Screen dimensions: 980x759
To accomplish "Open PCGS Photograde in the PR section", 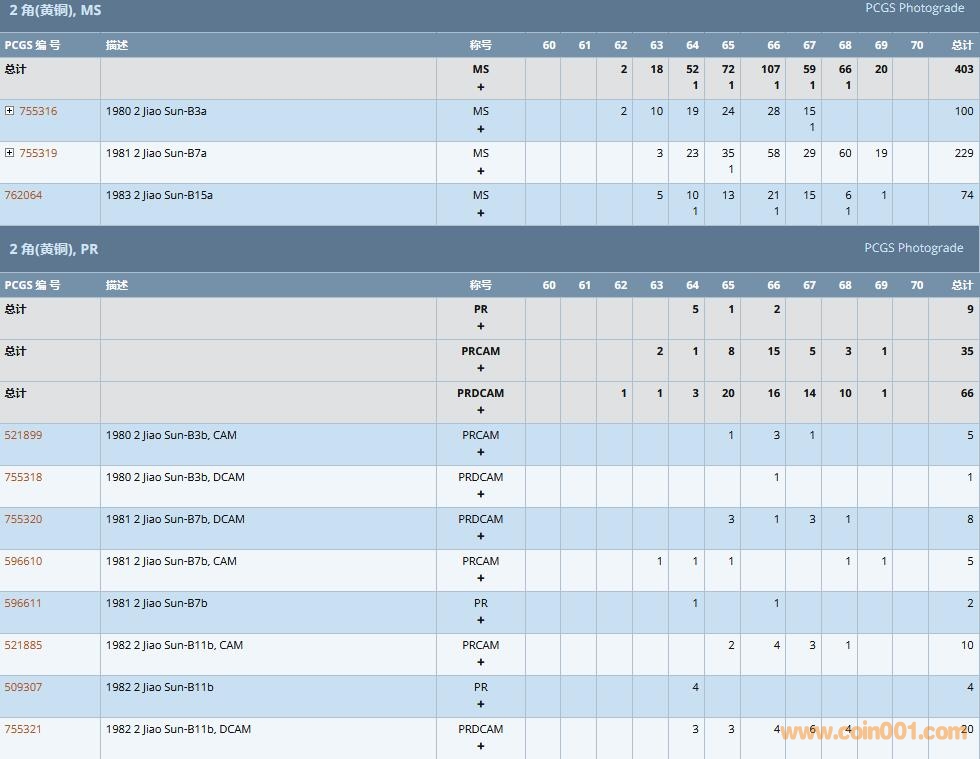I will click(914, 248).
